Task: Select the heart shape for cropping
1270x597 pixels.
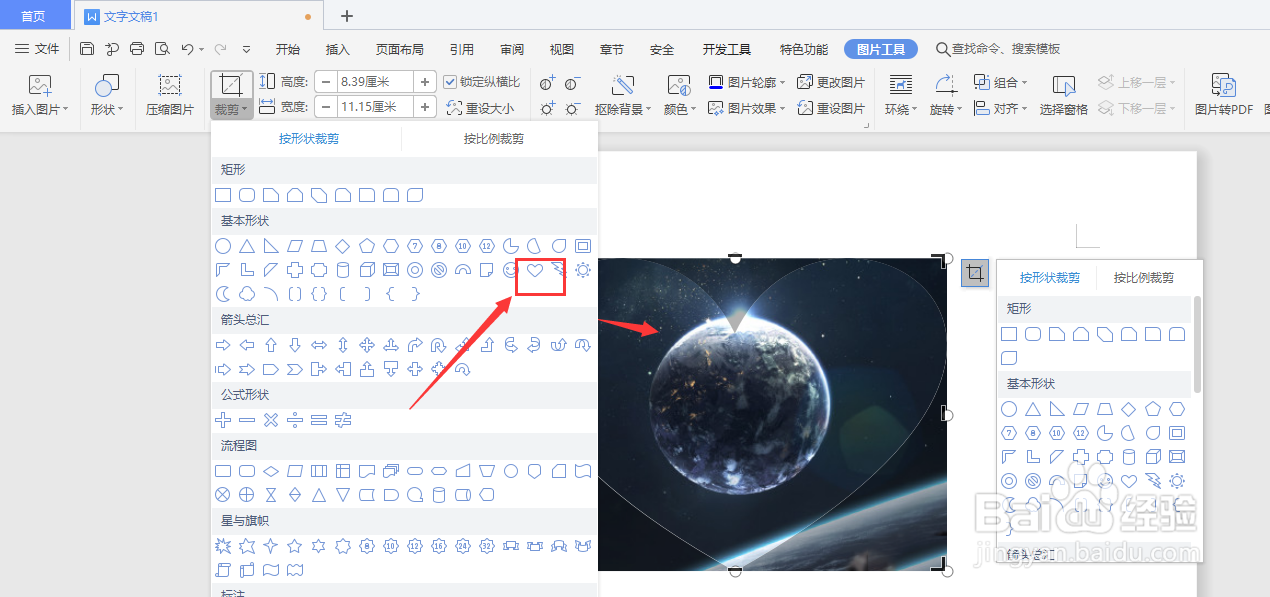Action: click(535, 269)
